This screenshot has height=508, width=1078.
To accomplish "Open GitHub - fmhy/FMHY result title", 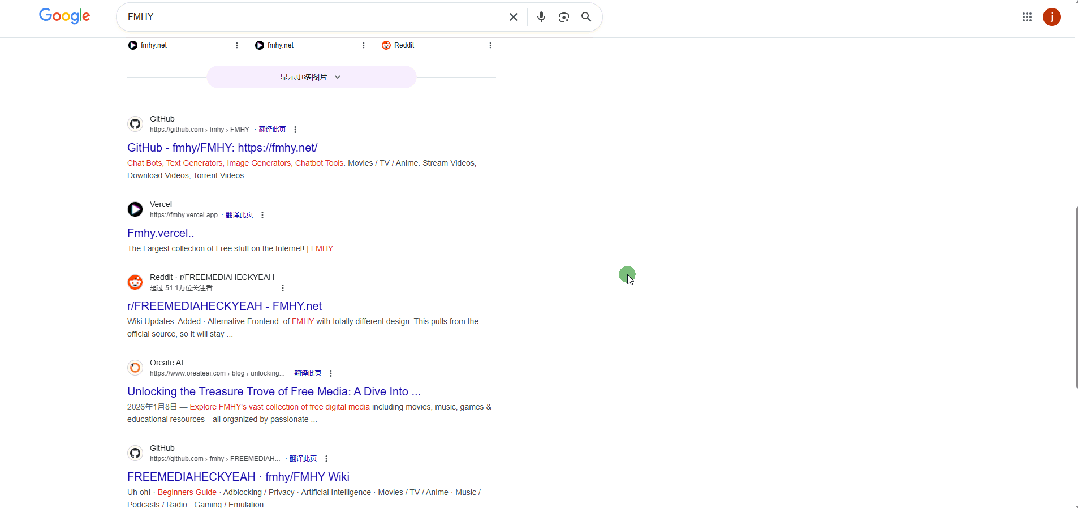I will [x=222, y=148].
